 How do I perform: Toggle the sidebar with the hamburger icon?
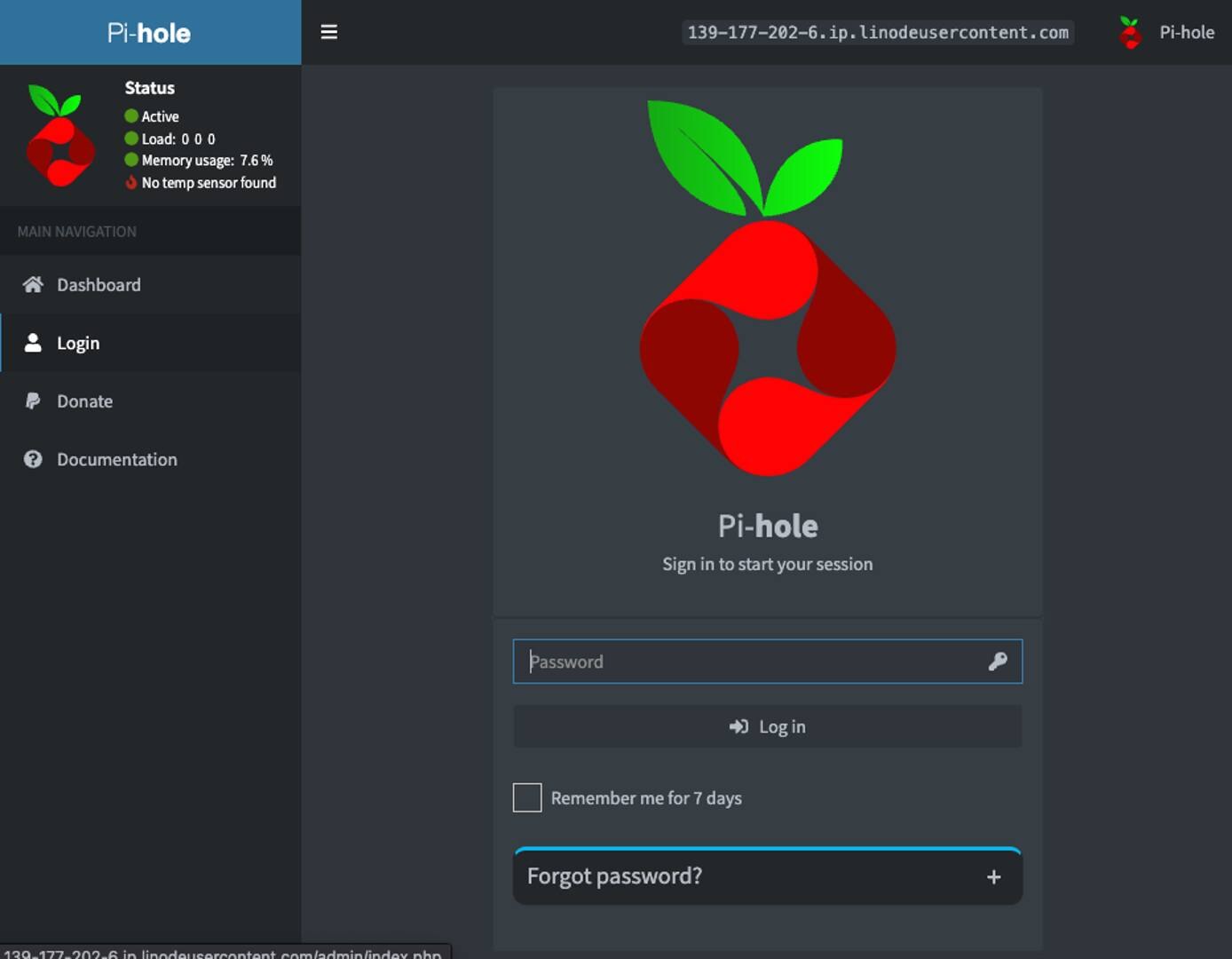coord(328,32)
